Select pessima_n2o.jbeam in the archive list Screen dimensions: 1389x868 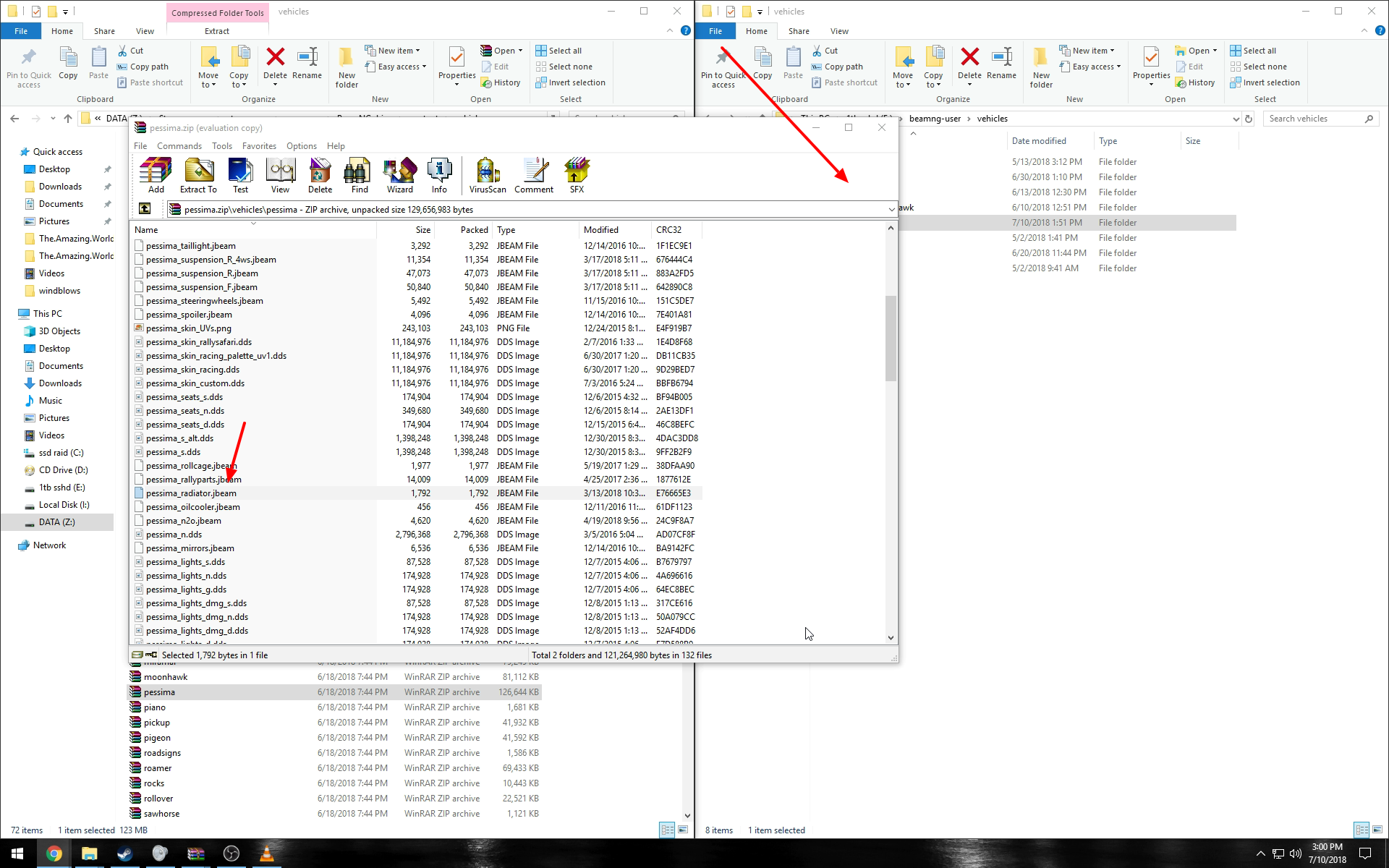[184, 521]
